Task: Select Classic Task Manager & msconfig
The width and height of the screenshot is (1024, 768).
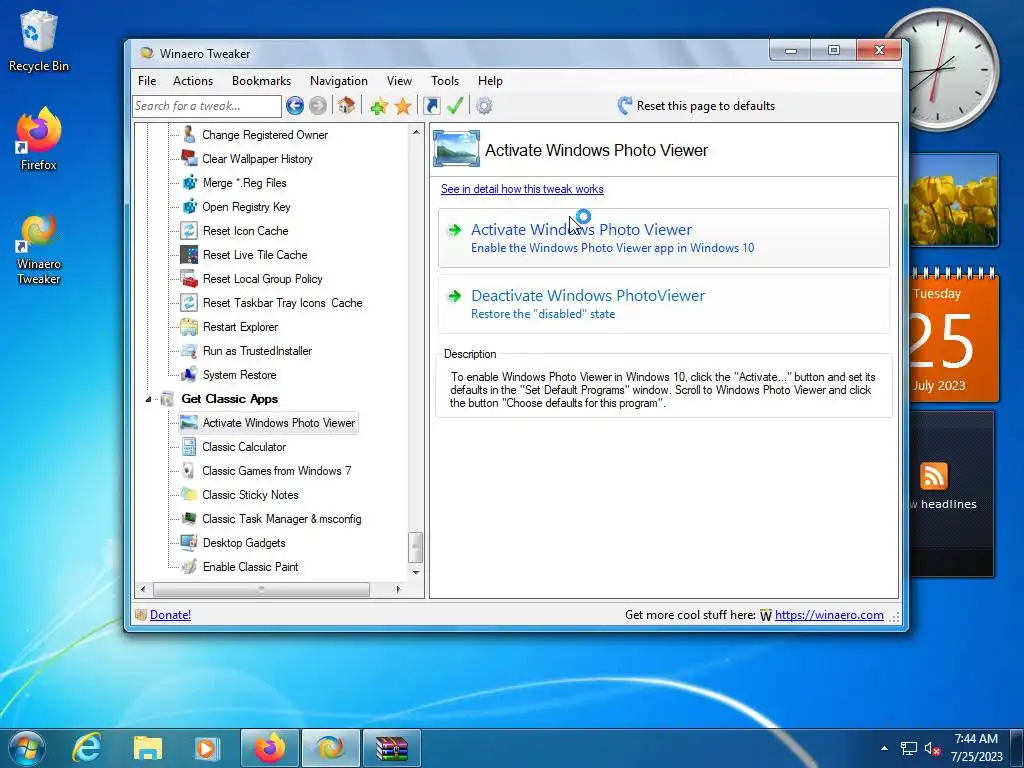Action: click(281, 519)
